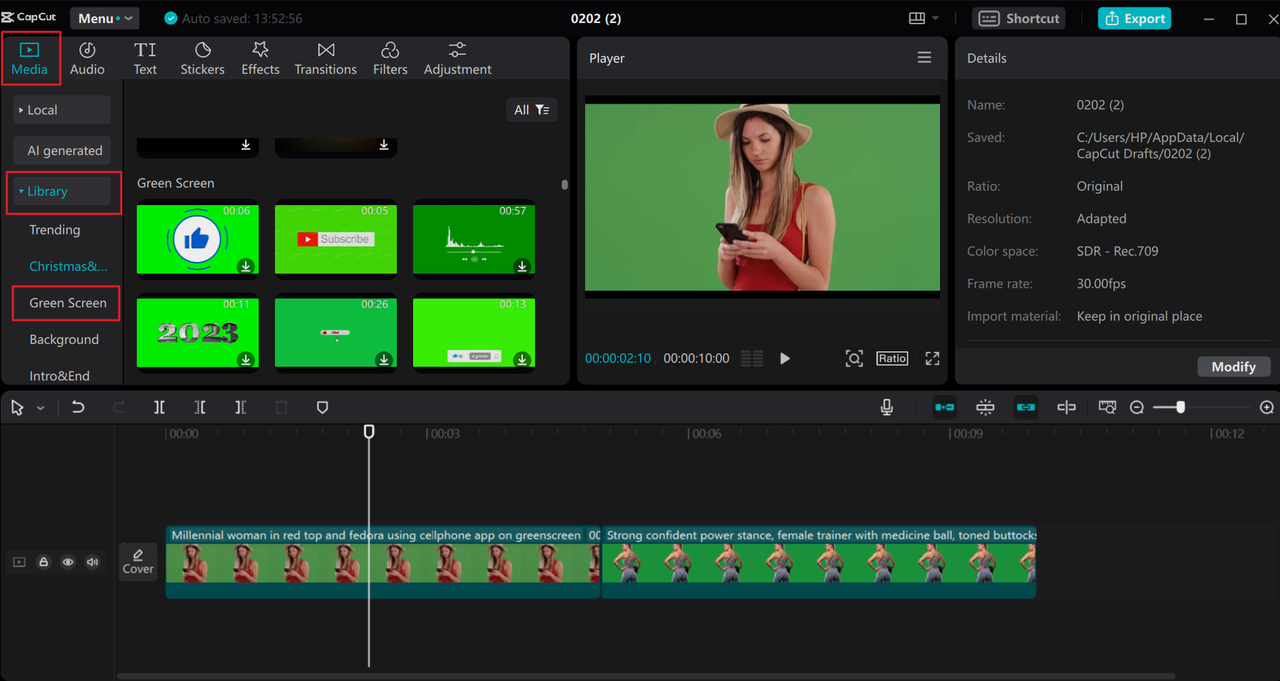The width and height of the screenshot is (1280, 681).
Task: Click the microphone record voiceover icon
Action: (x=886, y=407)
